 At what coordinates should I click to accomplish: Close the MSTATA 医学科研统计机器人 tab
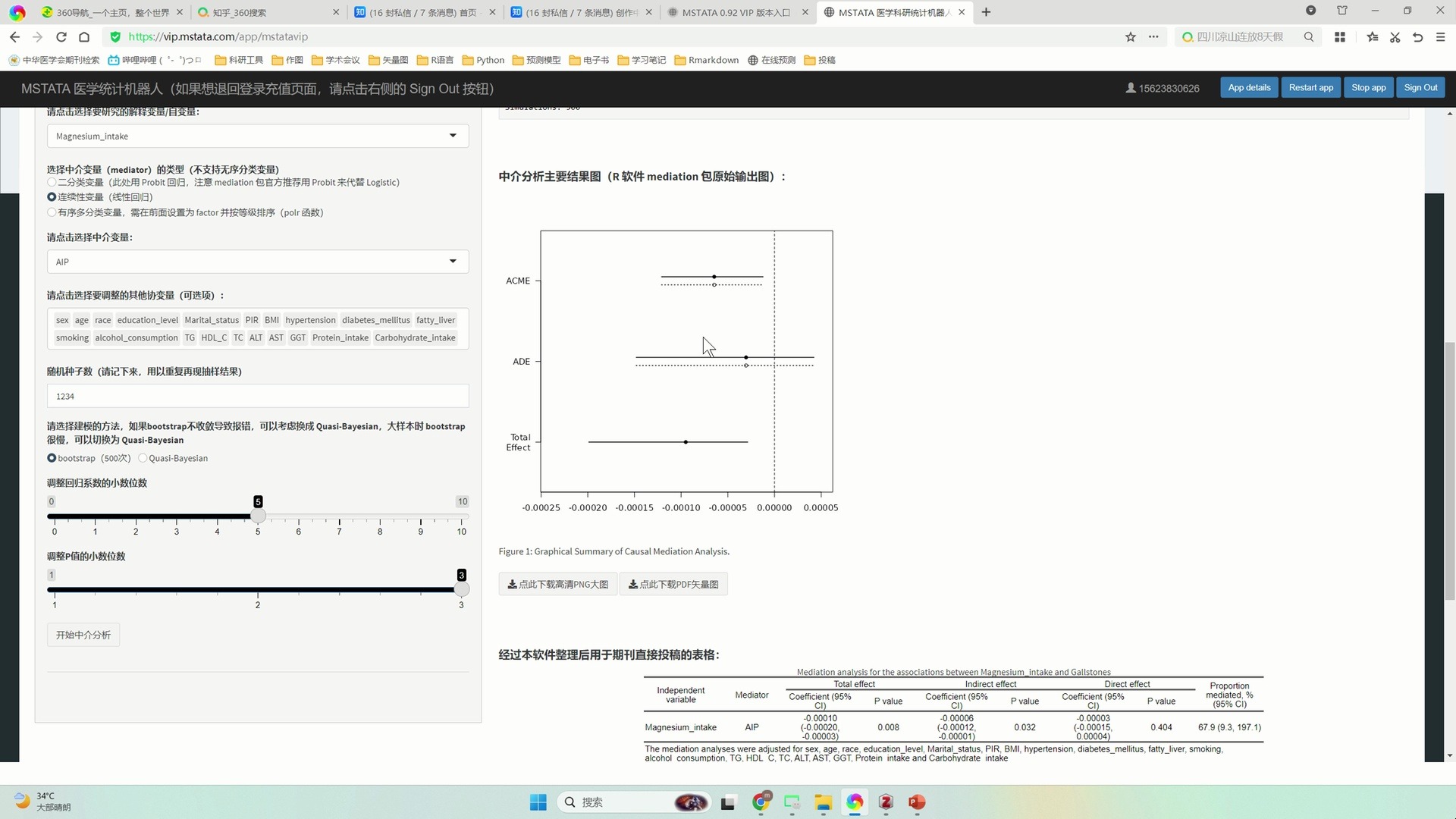962,12
